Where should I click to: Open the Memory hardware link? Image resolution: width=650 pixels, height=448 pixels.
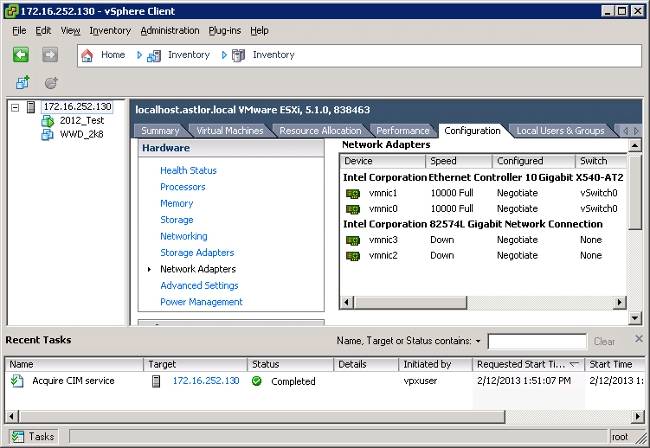(177, 203)
